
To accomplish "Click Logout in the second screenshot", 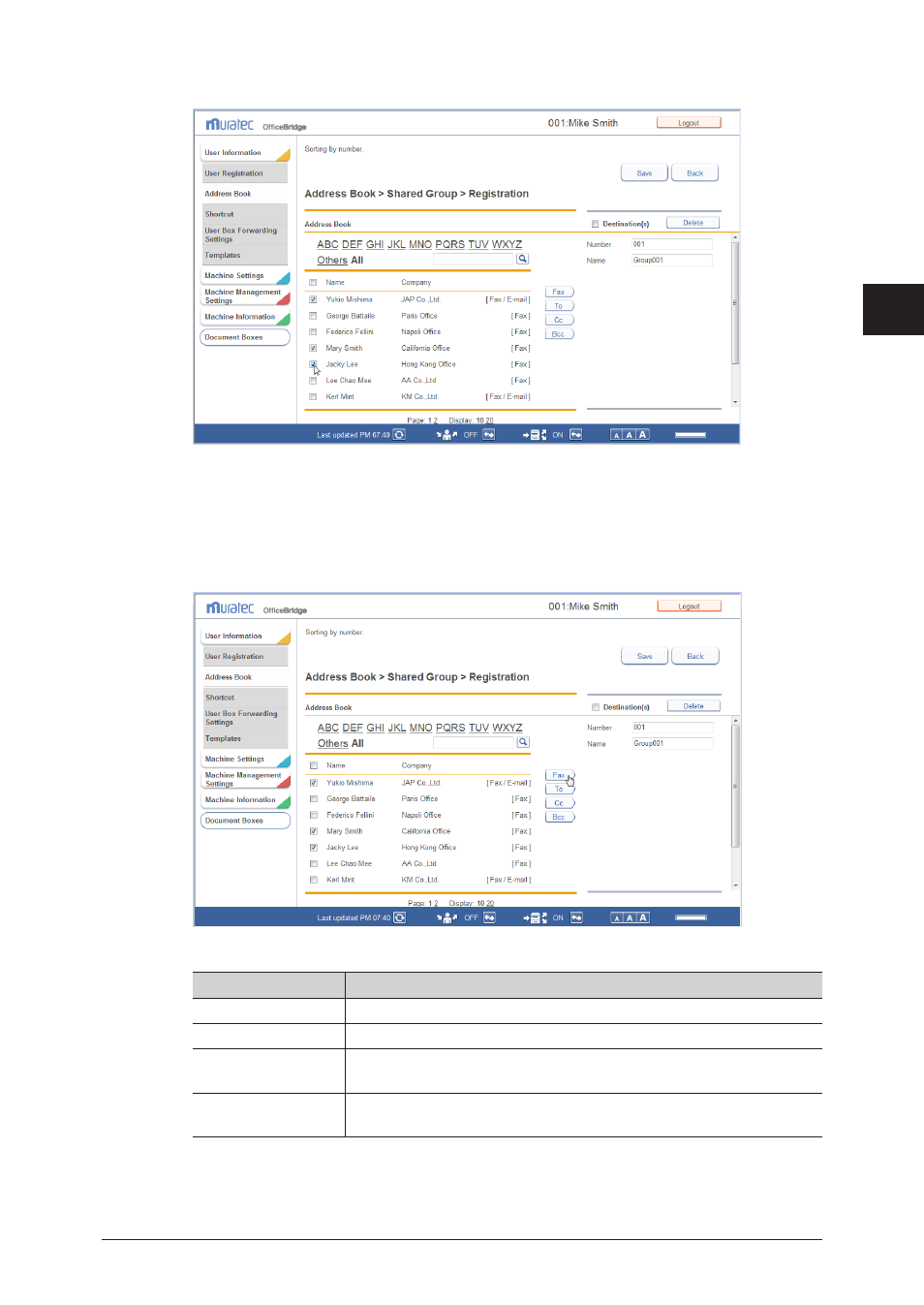I will click(x=690, y=606).
